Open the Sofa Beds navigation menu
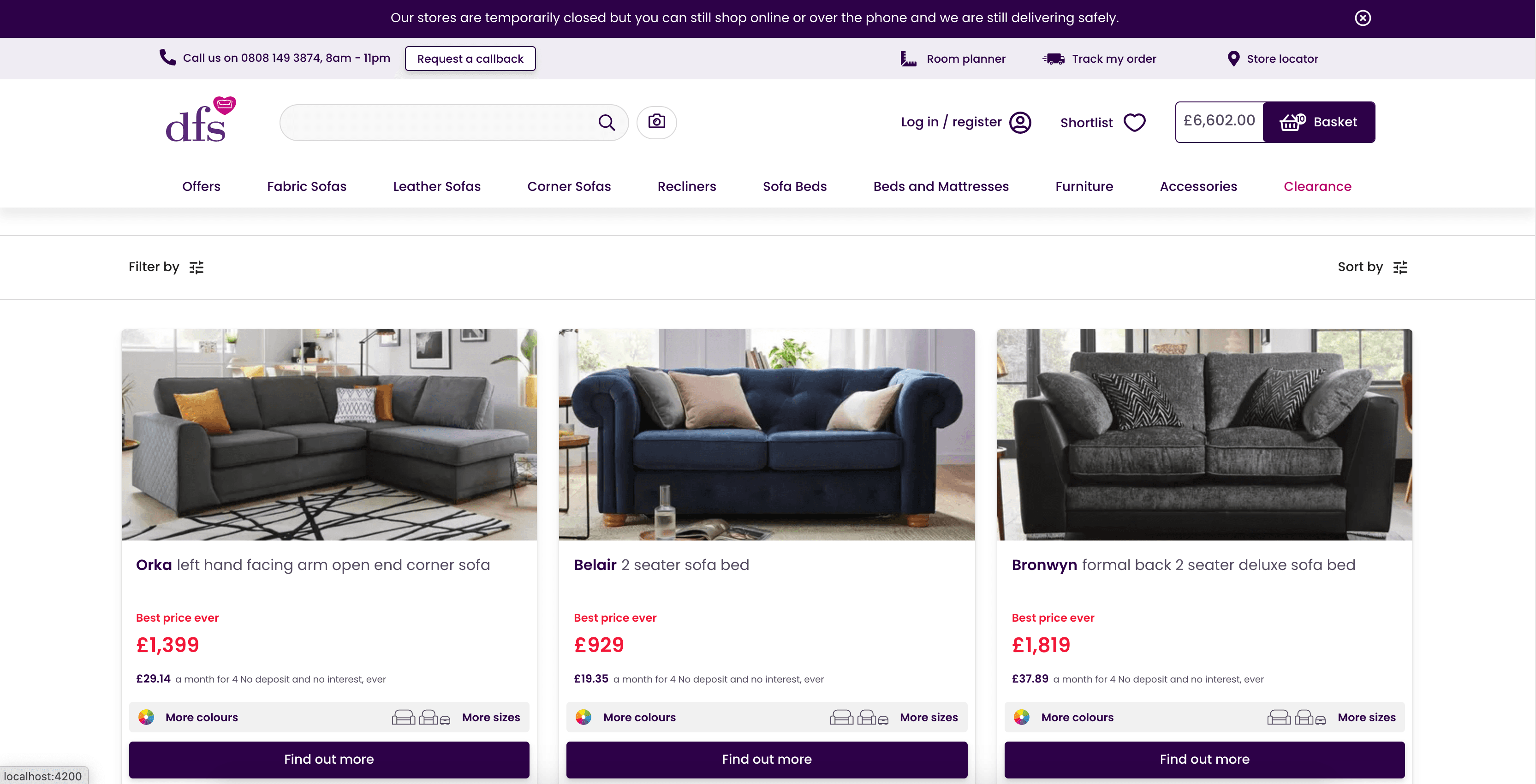 [795, 187]
